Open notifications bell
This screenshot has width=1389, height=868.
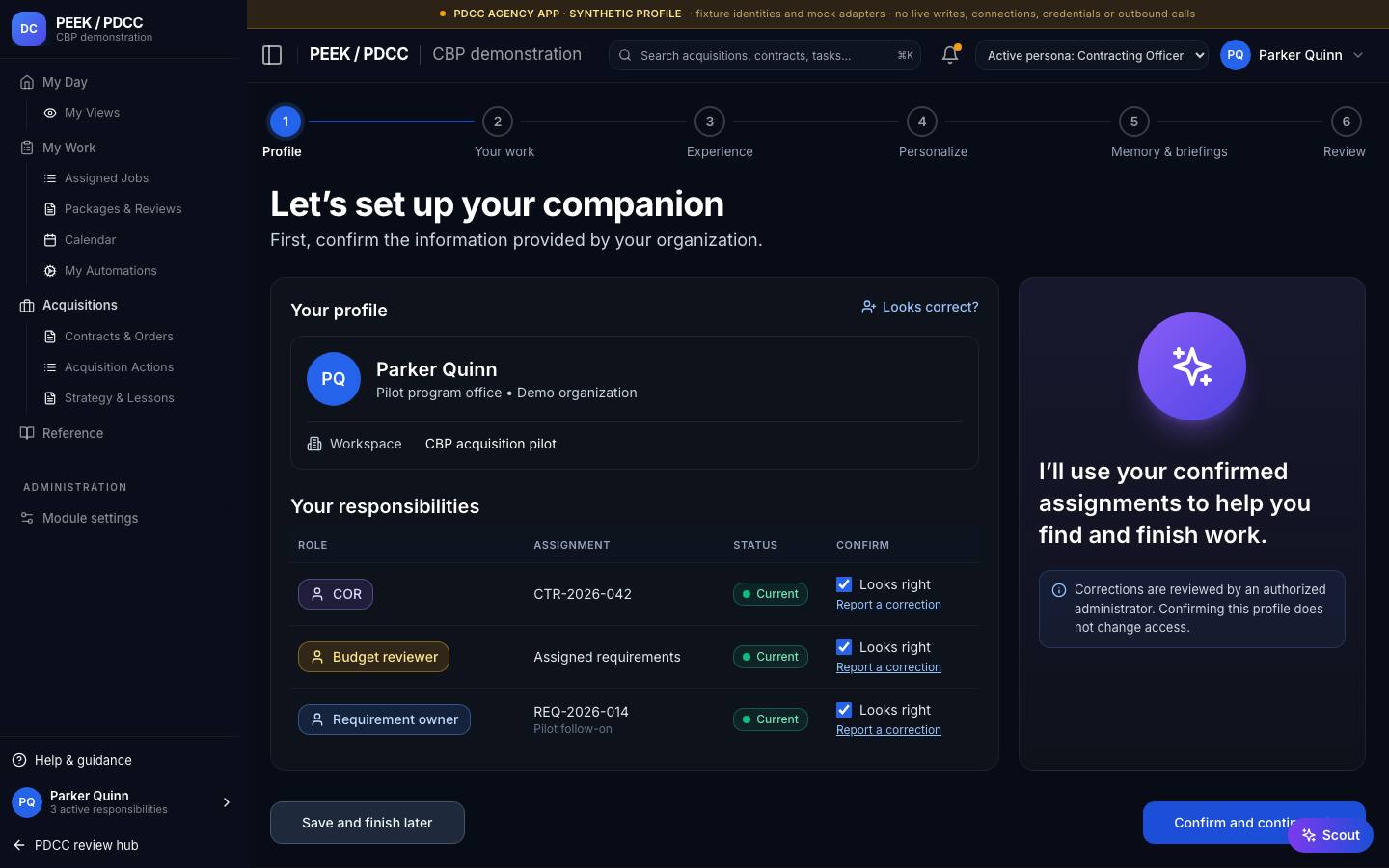click(x=950, y=55)
